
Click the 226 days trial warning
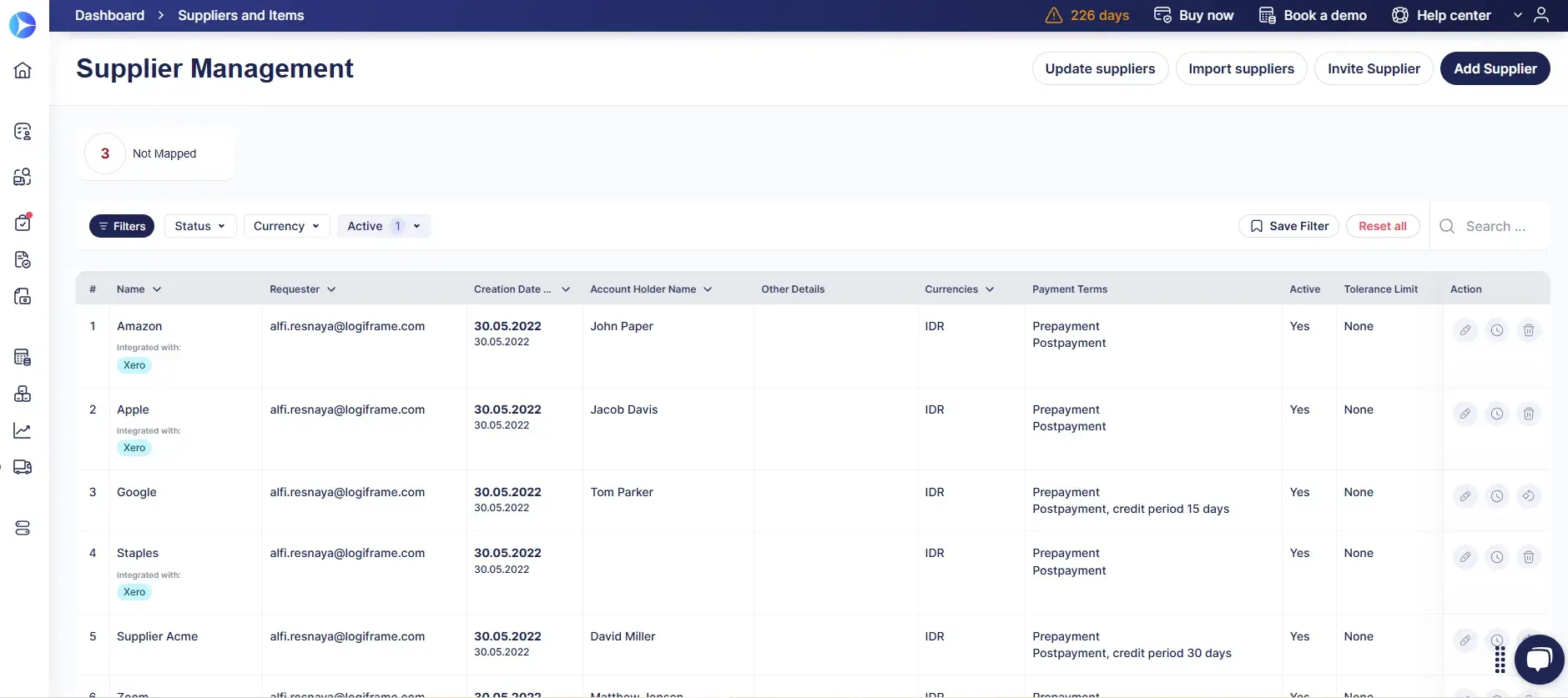click(x=1087, y=15)
